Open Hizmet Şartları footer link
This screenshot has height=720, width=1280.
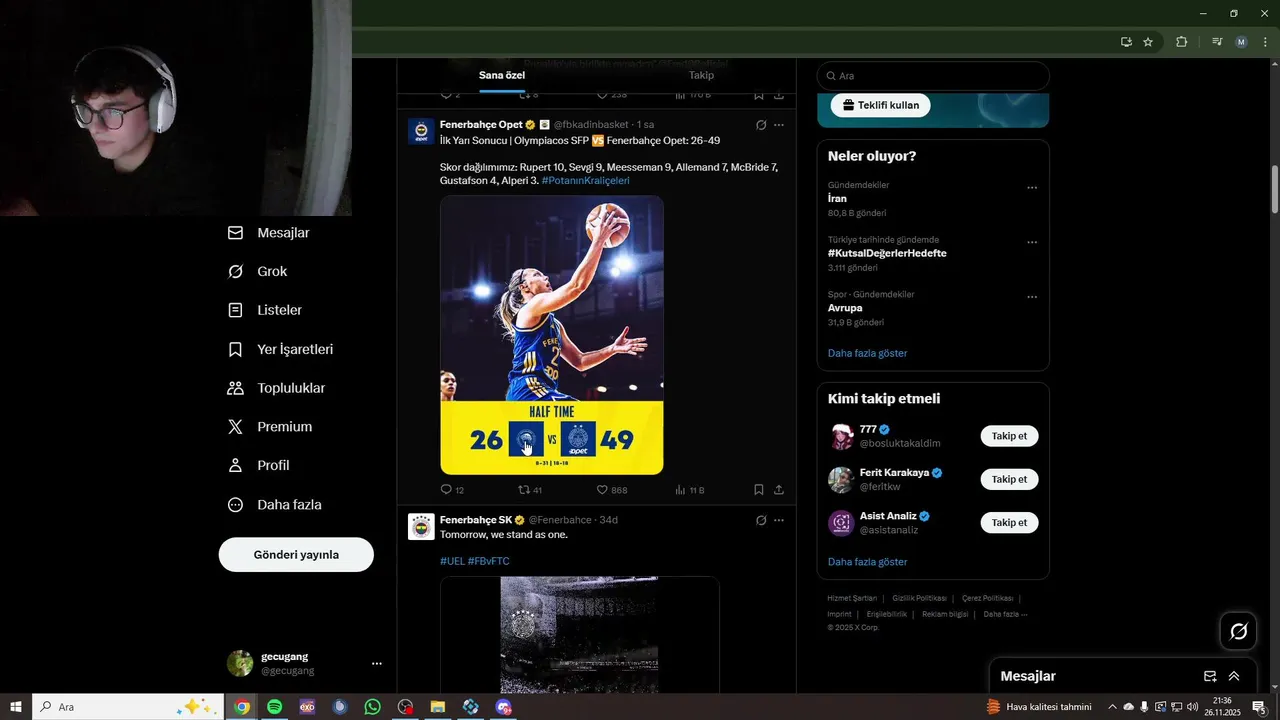852,598
